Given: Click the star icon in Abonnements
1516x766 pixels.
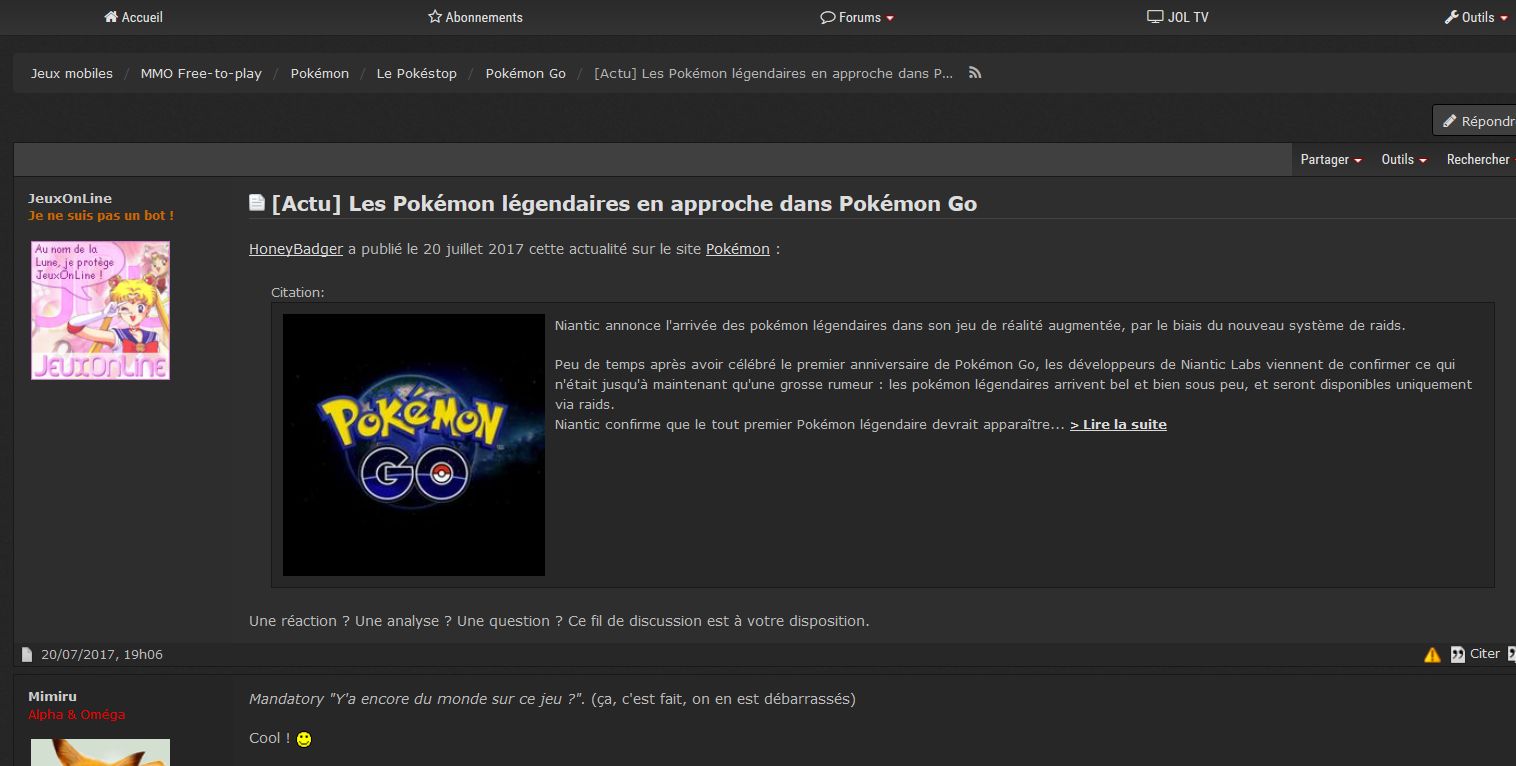Looking at the screenshot, I should tap(435, 17).
